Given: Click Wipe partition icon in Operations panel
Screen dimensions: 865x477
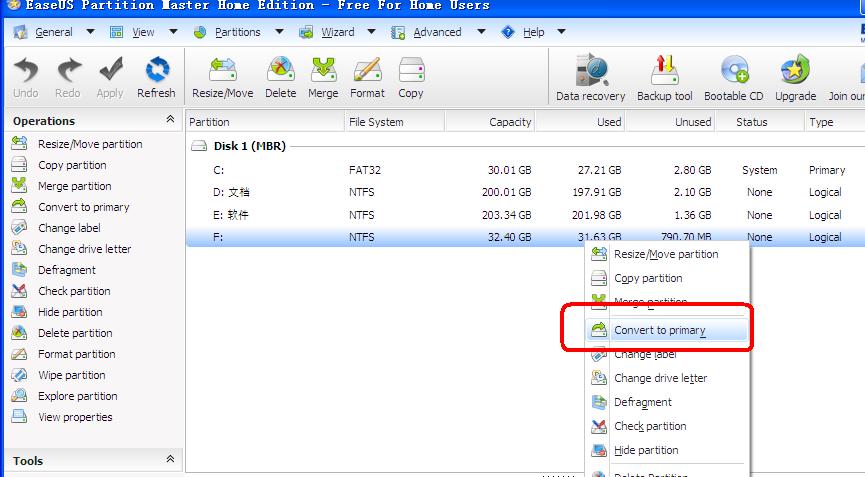Looking at the screenshot, I should click(x=19, y=374).
